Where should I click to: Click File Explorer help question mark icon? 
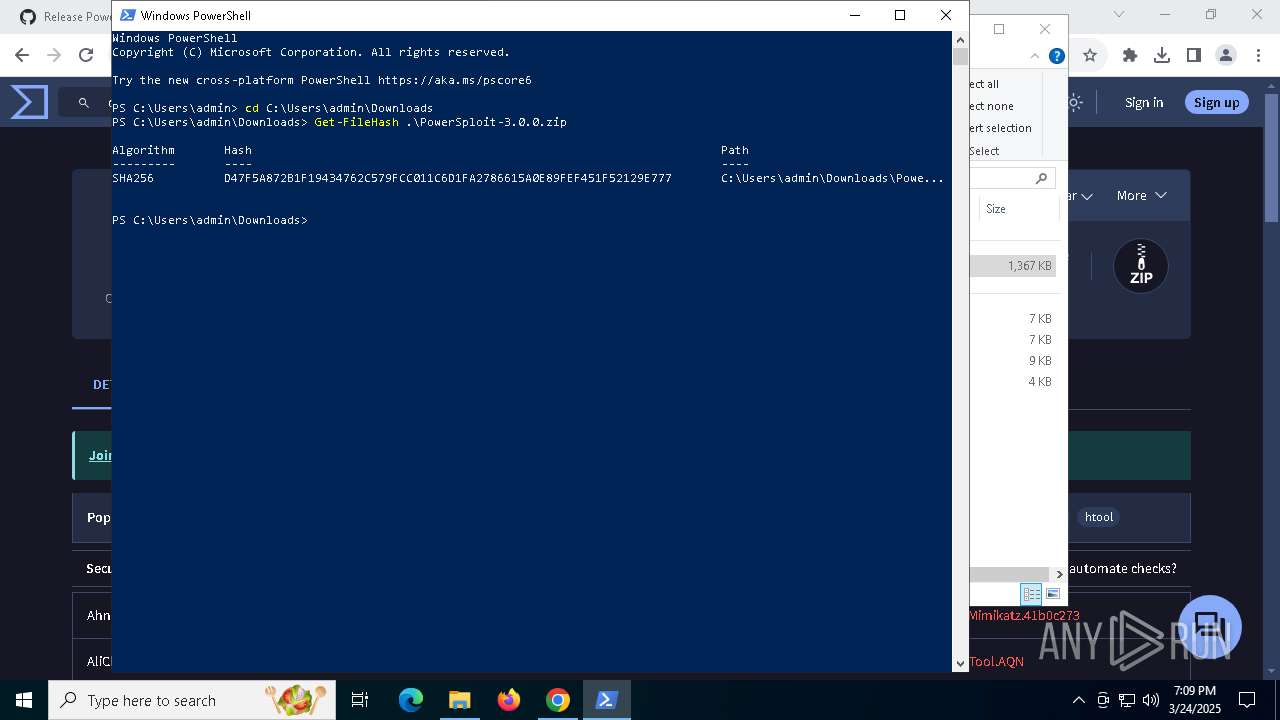[1056, 57]
